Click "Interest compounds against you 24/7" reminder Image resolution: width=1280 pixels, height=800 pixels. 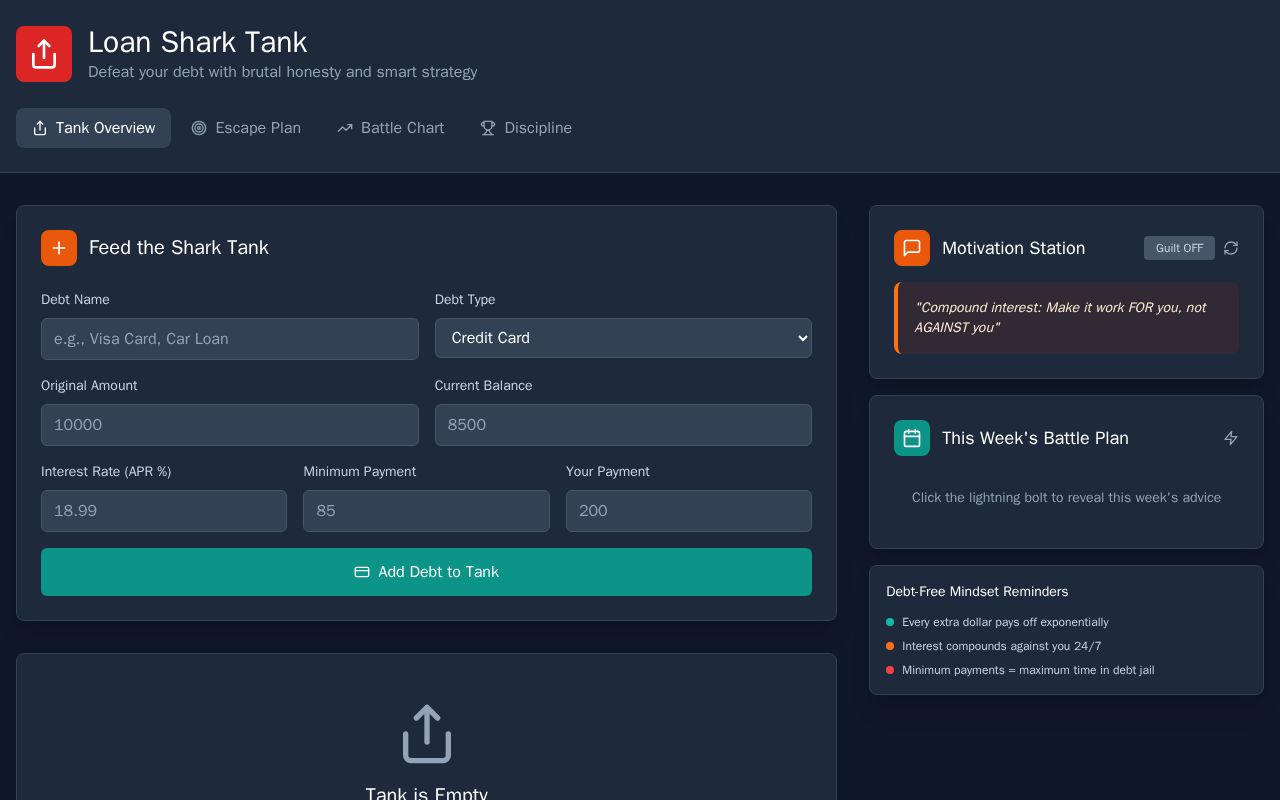(x=1001, y=646)
